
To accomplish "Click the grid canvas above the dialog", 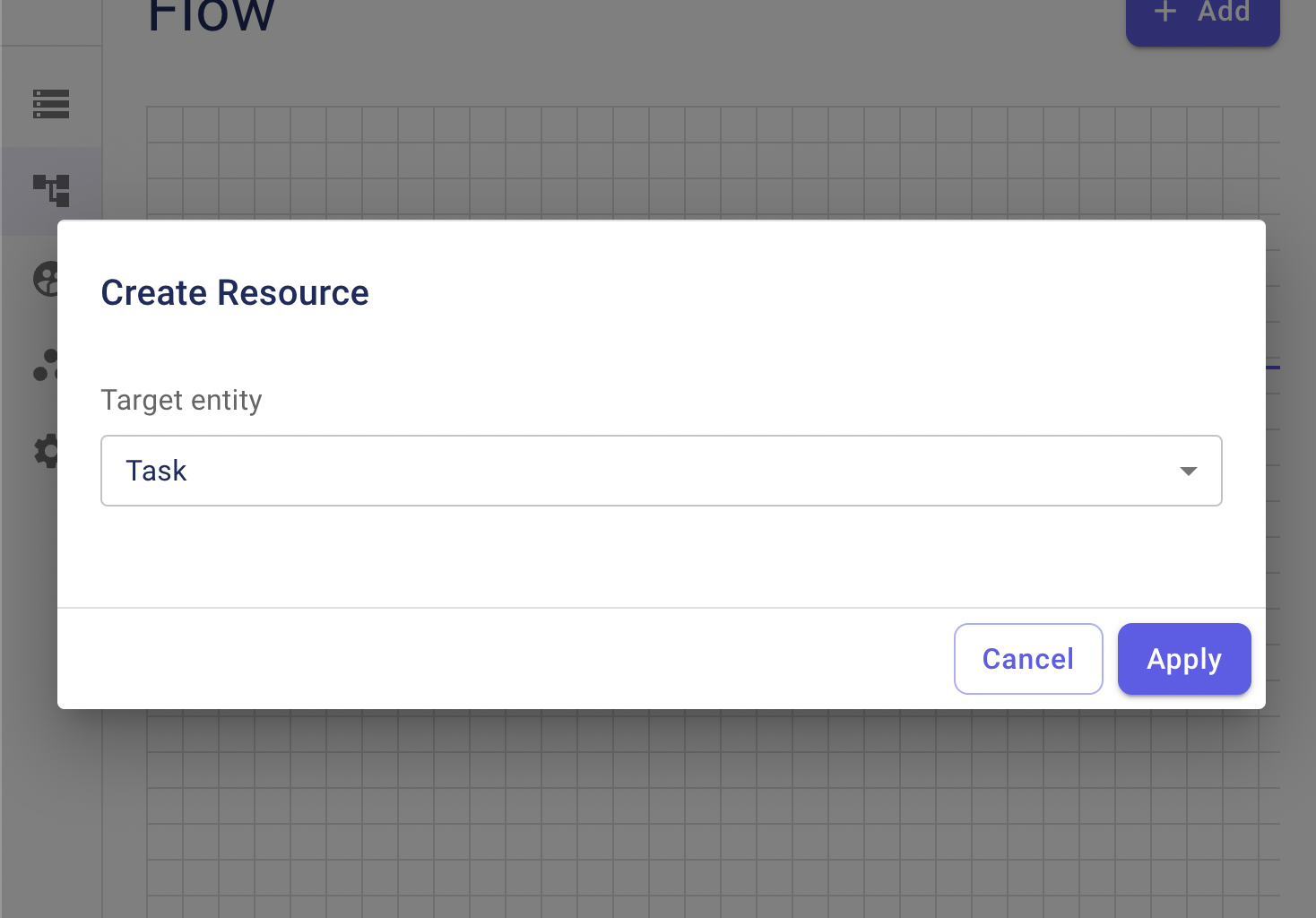I will pos(713,163).
